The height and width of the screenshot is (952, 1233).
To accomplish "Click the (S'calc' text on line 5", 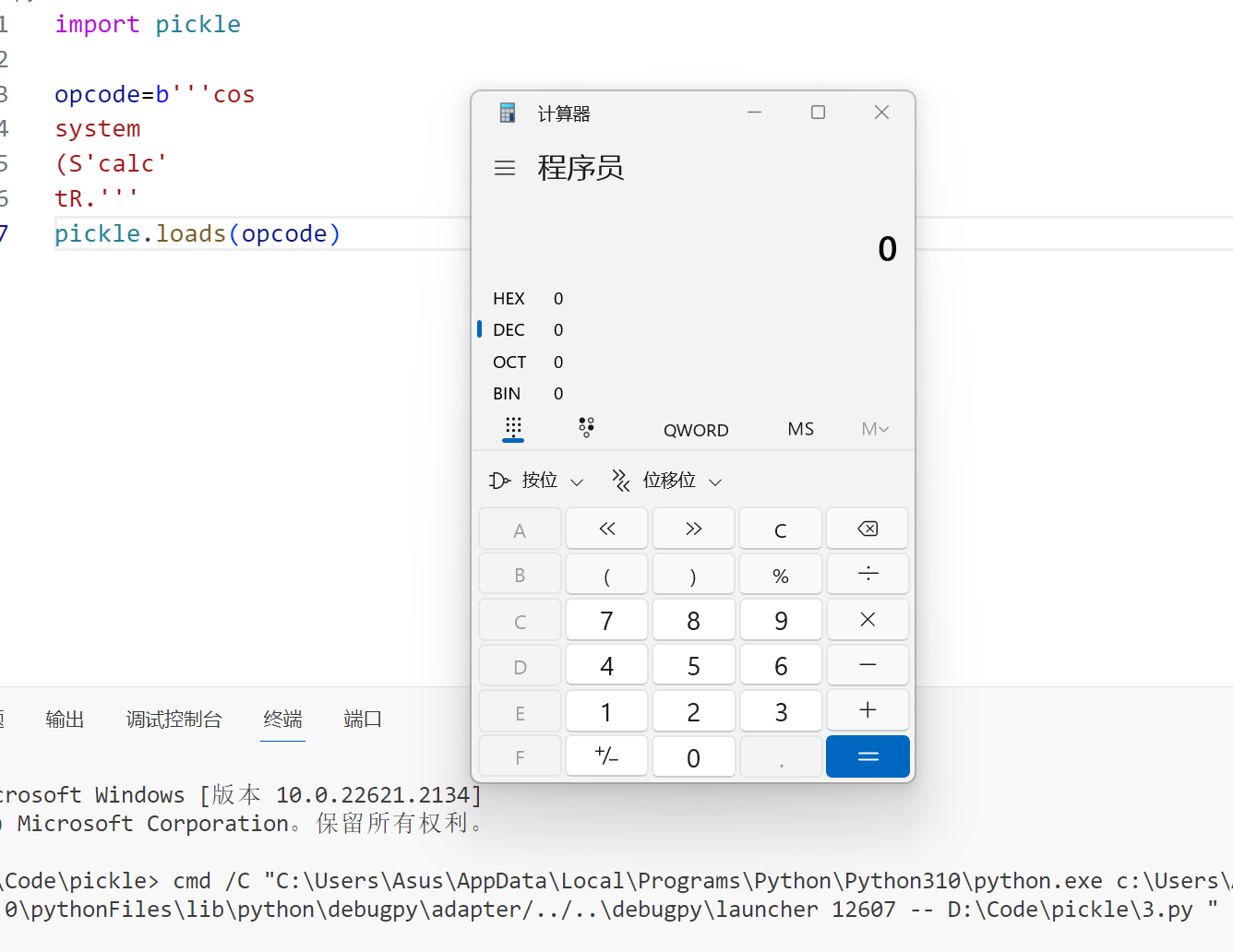I will point(111,163).
